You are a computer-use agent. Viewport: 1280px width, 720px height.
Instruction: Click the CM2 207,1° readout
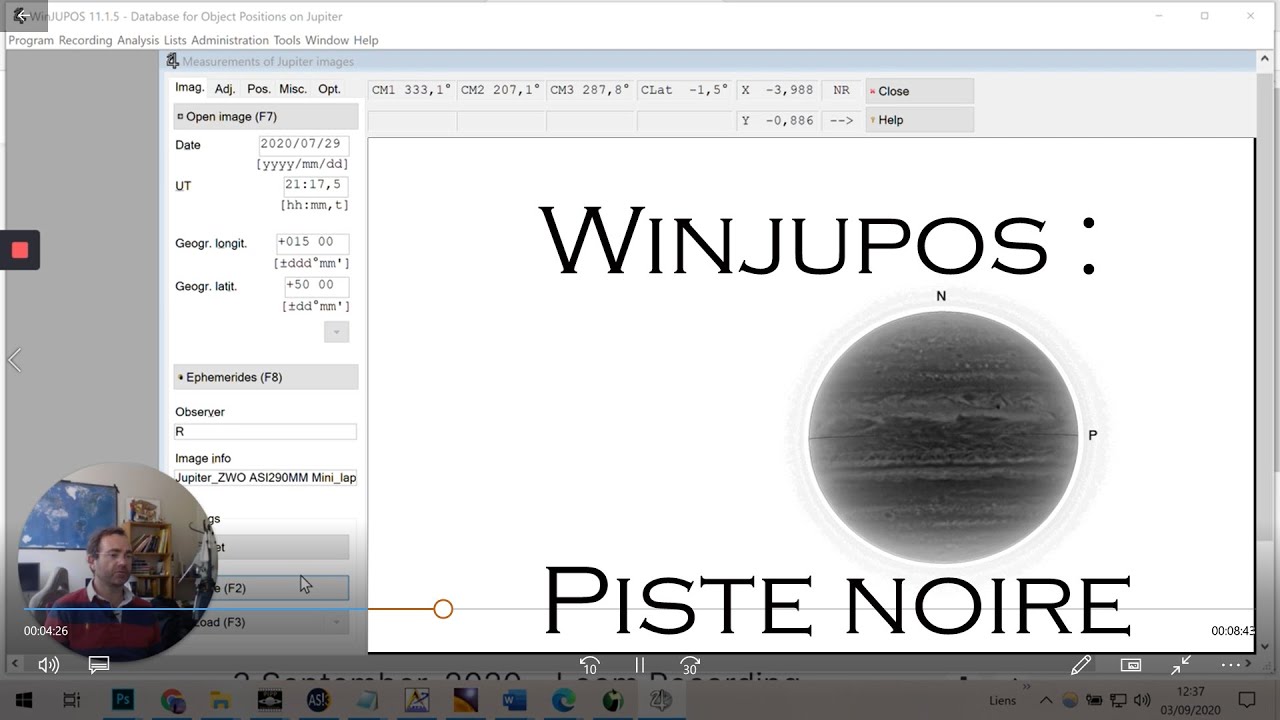pos(500,91)
